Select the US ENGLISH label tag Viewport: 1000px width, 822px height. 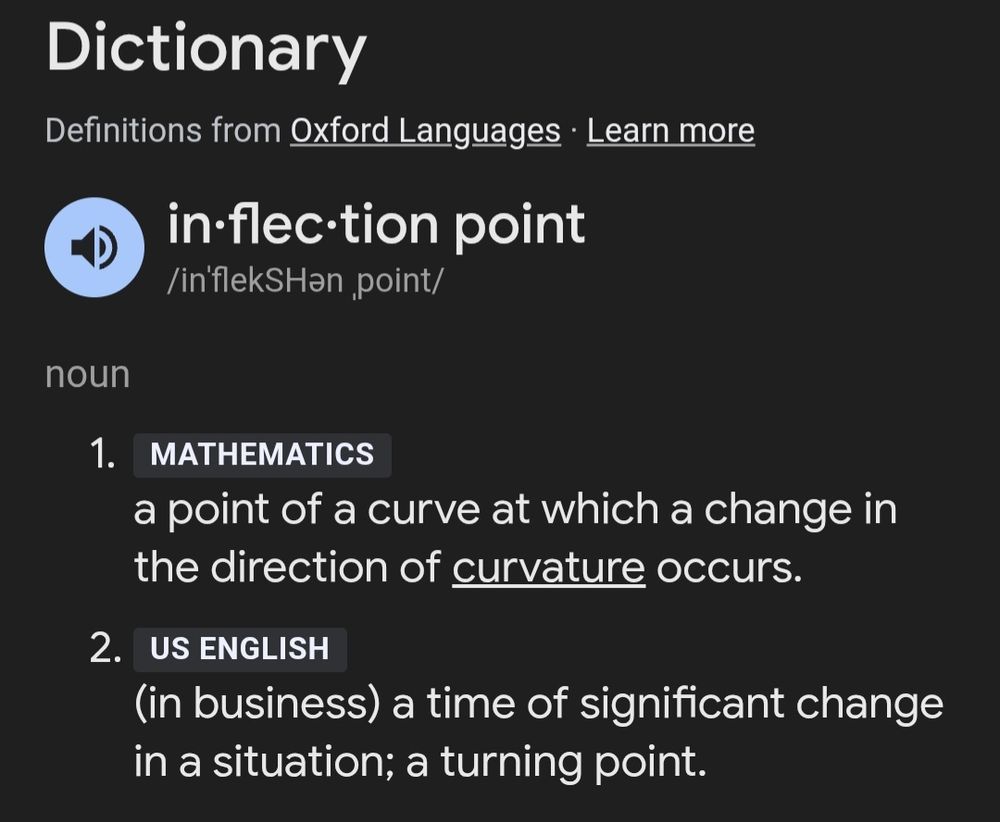[x=239, y=649]
